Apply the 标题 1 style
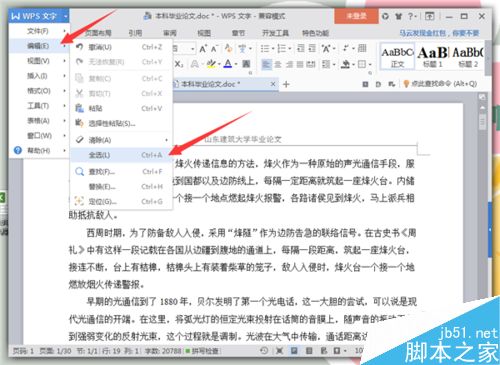 pos(433,56)
